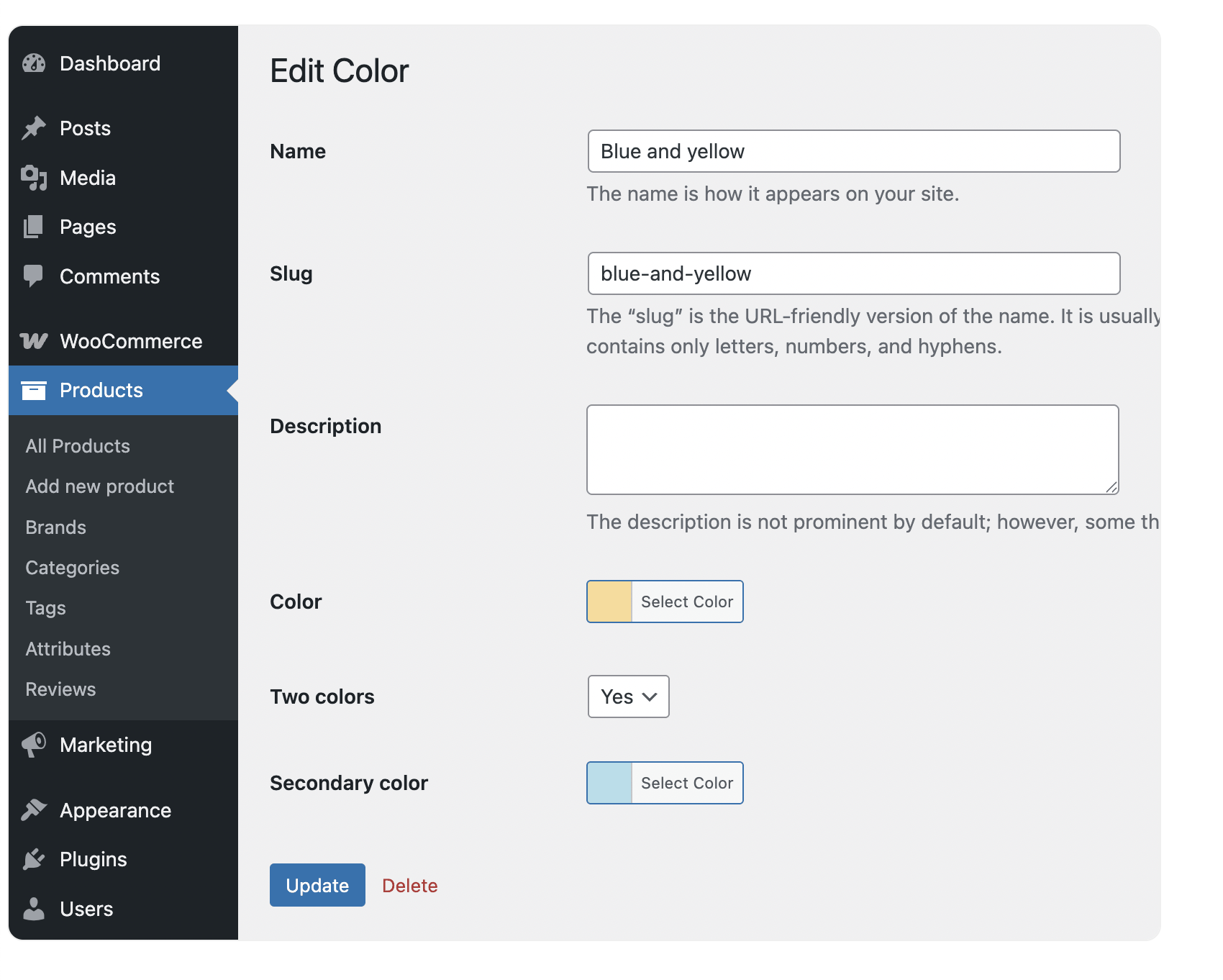Screen dimensions: 1223x980
Task: Click the WooCommerce logo icon
Action: coord(34,341)
